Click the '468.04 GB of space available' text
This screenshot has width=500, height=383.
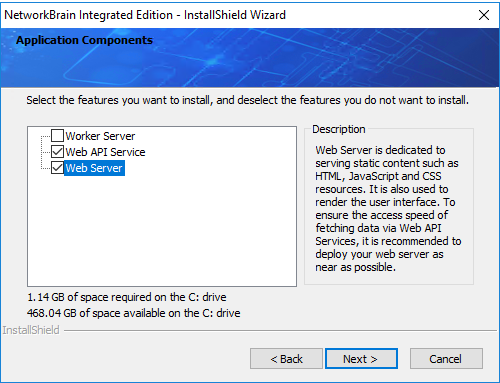point(134,313)
